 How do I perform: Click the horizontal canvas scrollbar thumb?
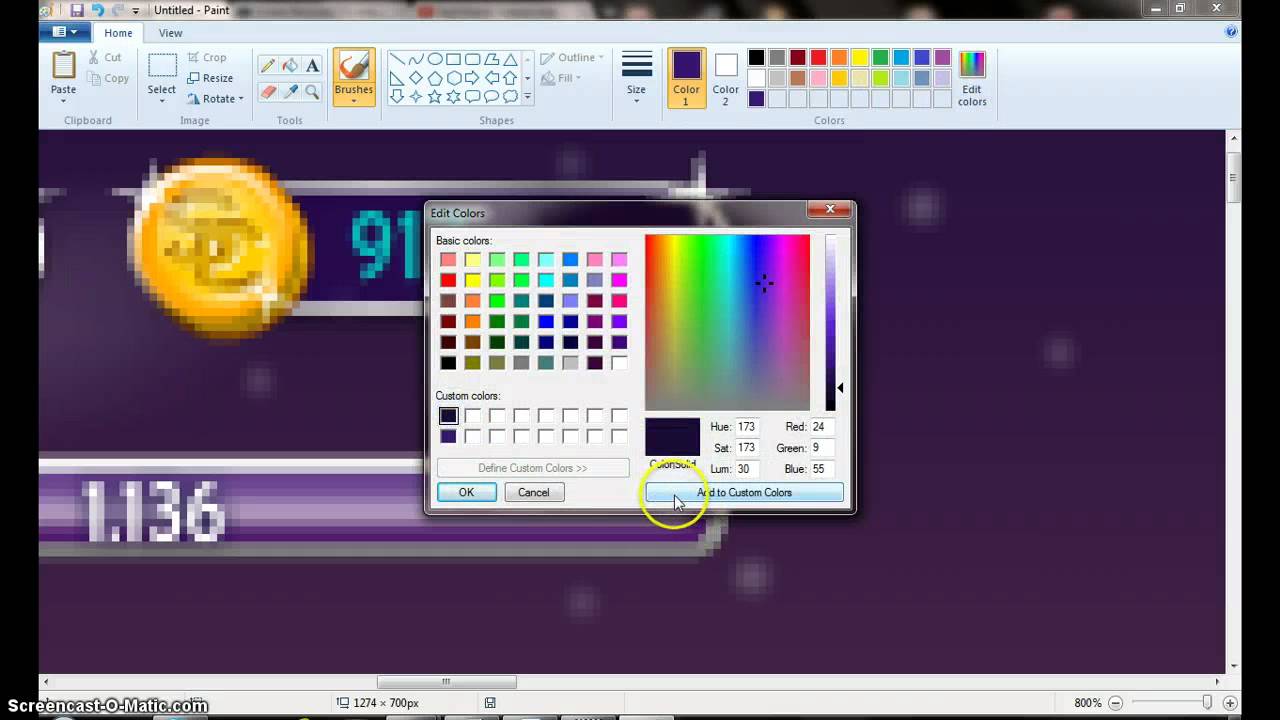pos(447,682)
